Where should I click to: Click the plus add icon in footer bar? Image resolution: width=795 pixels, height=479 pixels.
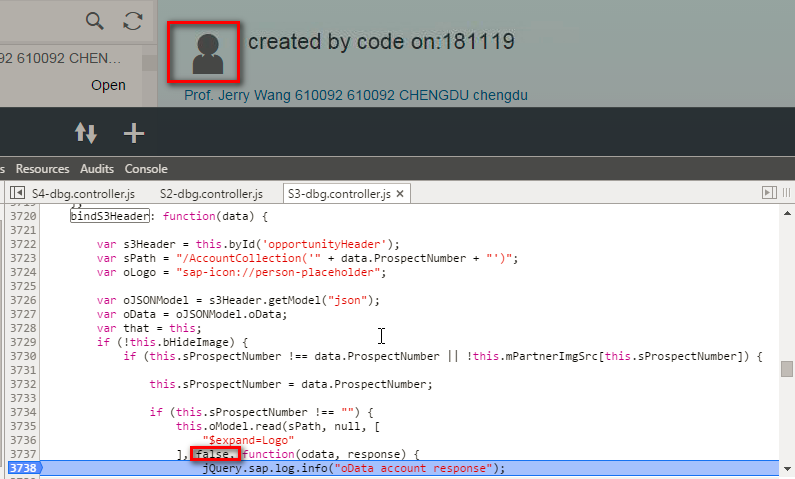click(x=134, y=133)
